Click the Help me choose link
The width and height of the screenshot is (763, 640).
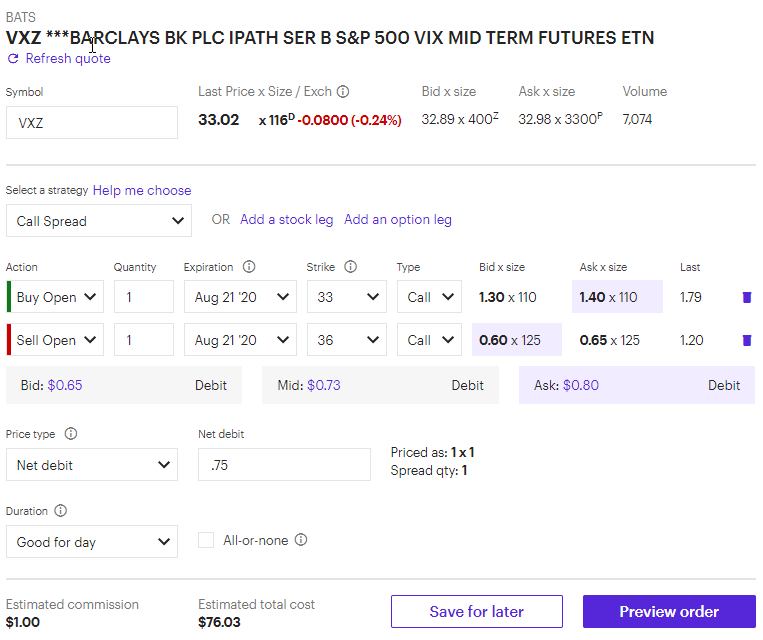(x=142, y=190)
